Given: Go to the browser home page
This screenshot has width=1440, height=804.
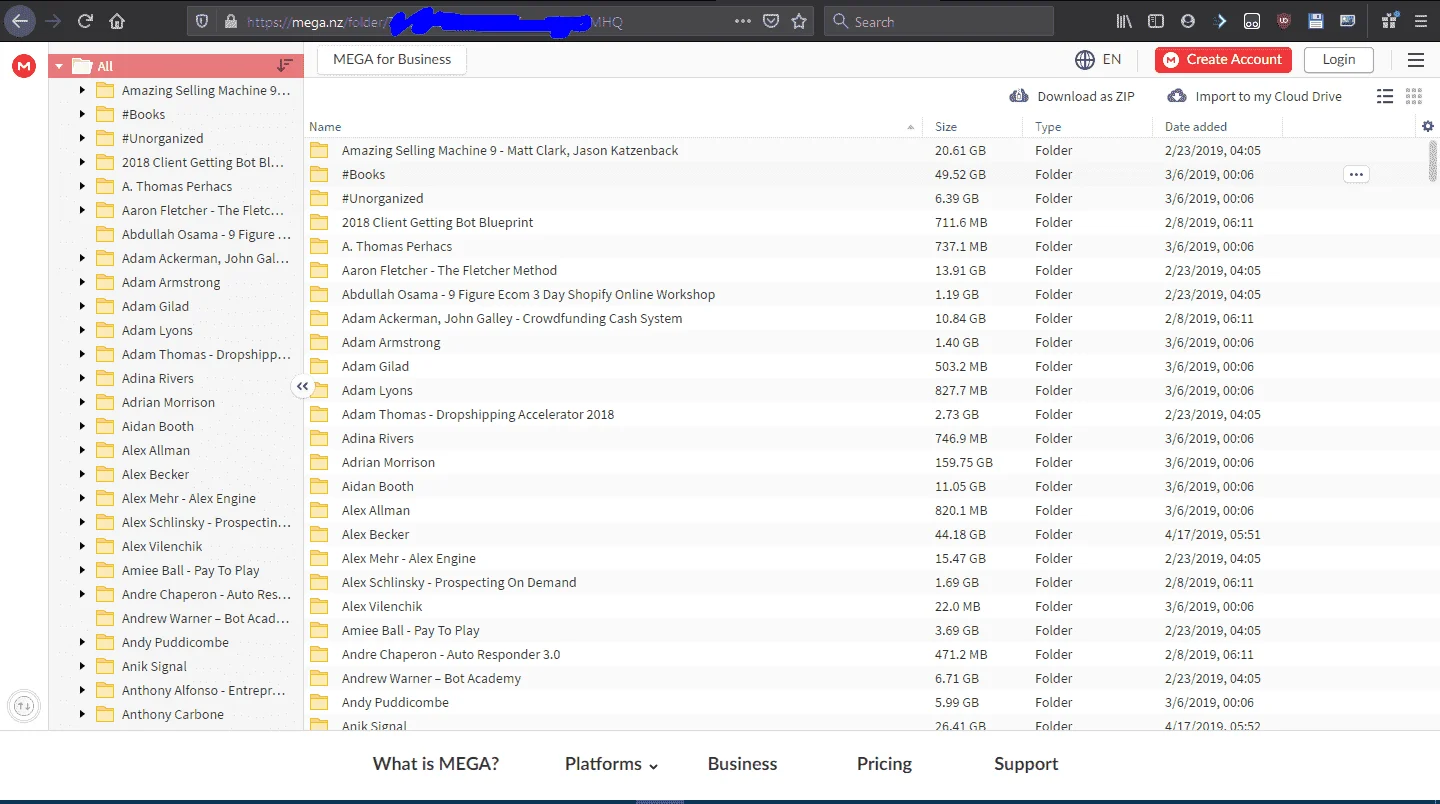Looking at the screenshot, I should click(117, 21).
